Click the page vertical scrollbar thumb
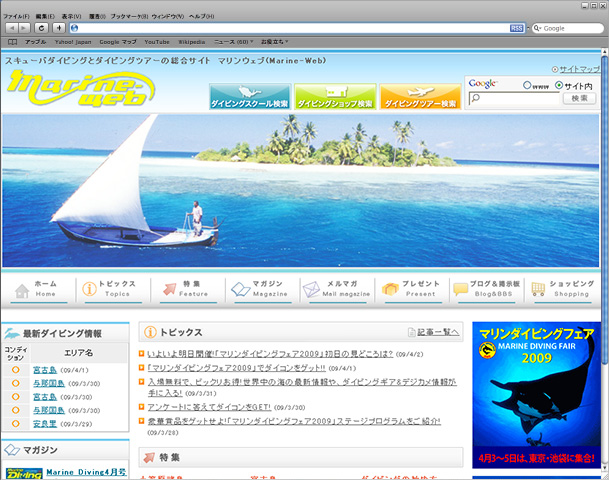609x480 pixels. click(605, 210)
